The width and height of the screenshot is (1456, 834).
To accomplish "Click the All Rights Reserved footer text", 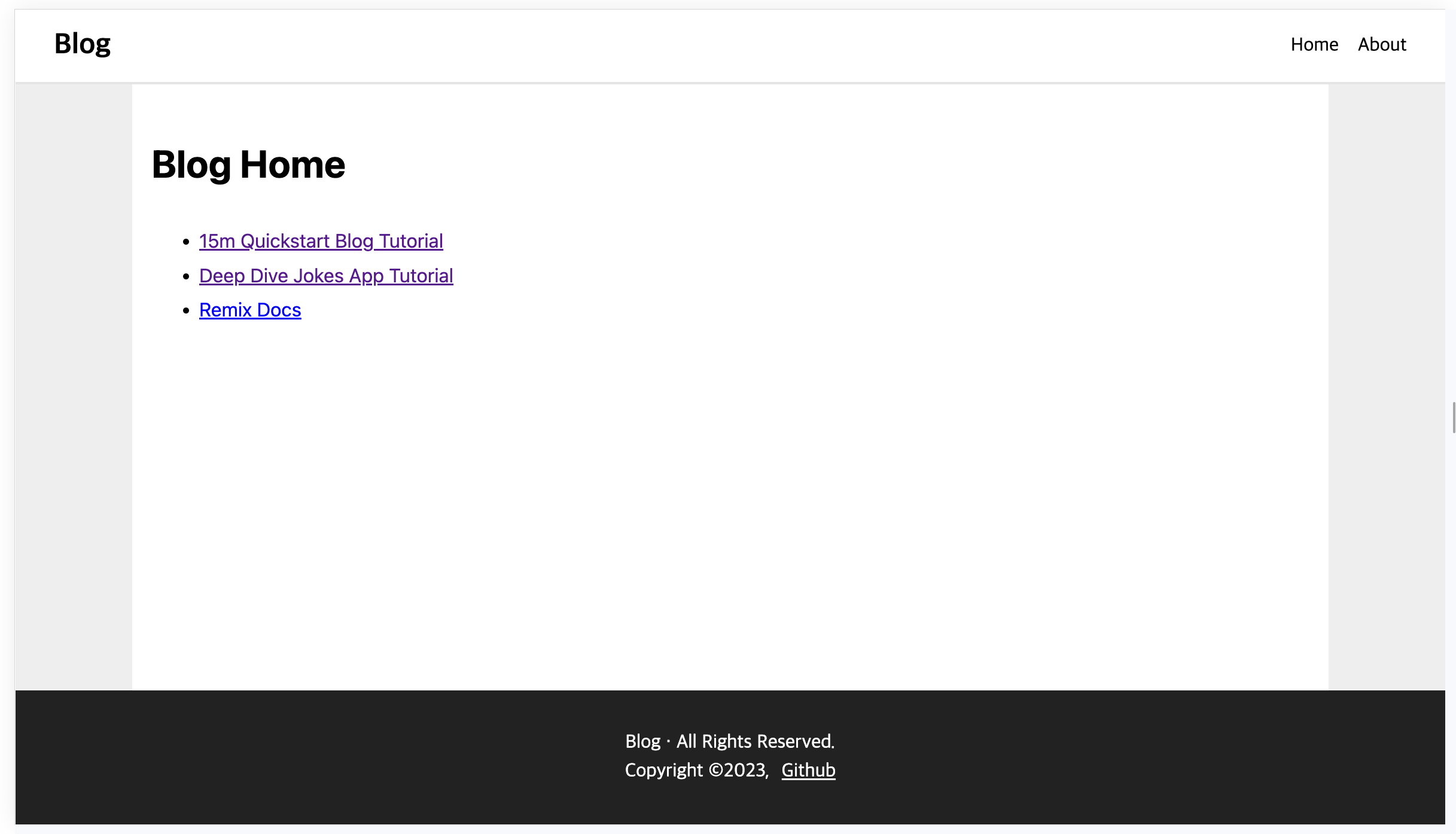I will click(x=755, y=741).
